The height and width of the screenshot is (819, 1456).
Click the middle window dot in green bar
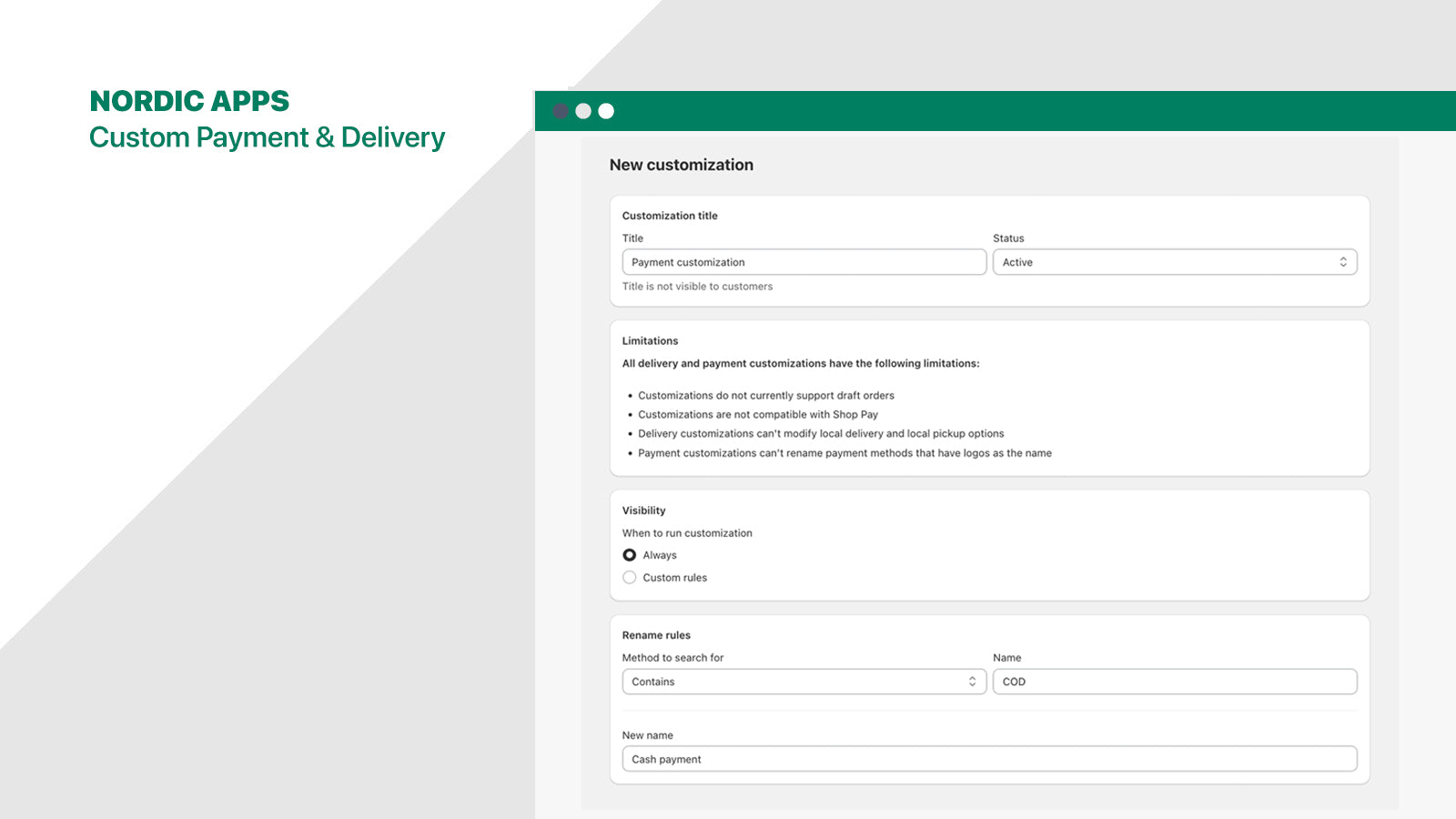coord(583,111)
